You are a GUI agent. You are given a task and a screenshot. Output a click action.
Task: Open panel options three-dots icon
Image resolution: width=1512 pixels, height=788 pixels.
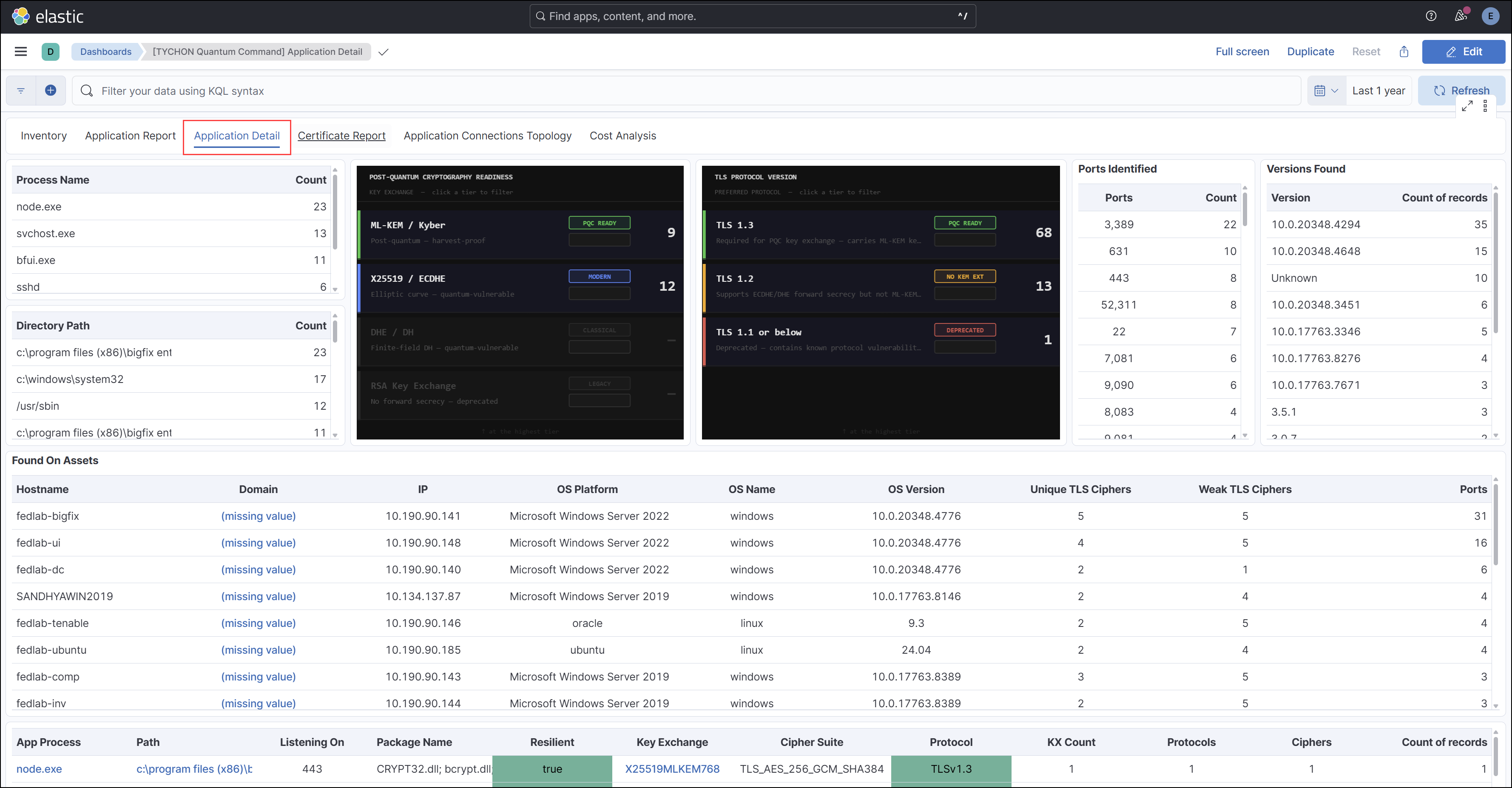coord(1485,105)
